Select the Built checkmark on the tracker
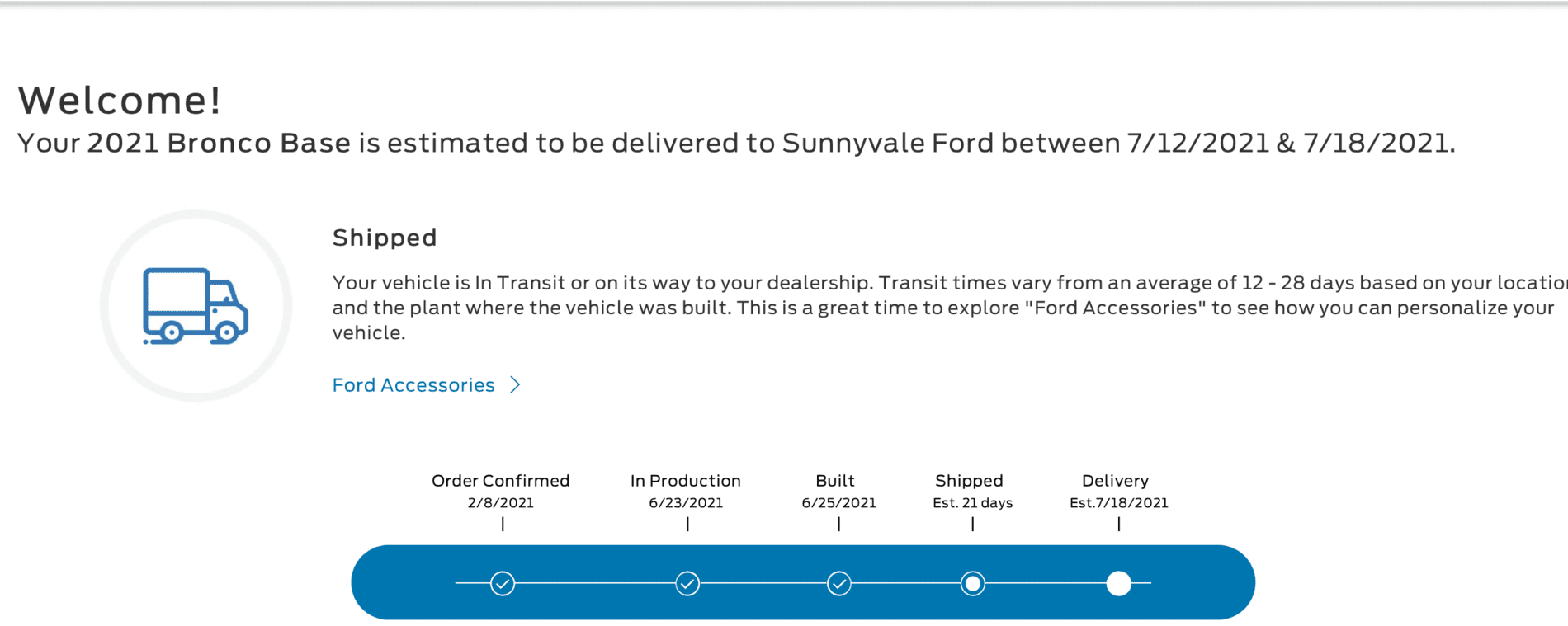The width and height of the screenshot is (1568, 626). click(839, 584)
